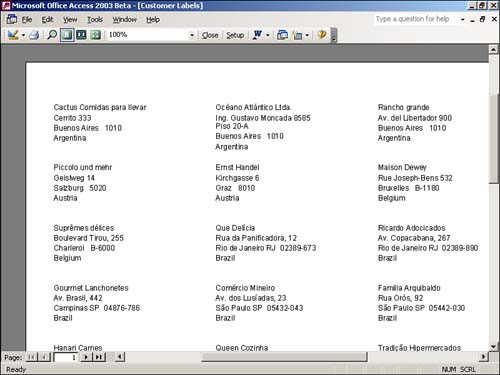
Task: Click label text 'Océano Atlántico Ltda.'
Action: point(253,107)
